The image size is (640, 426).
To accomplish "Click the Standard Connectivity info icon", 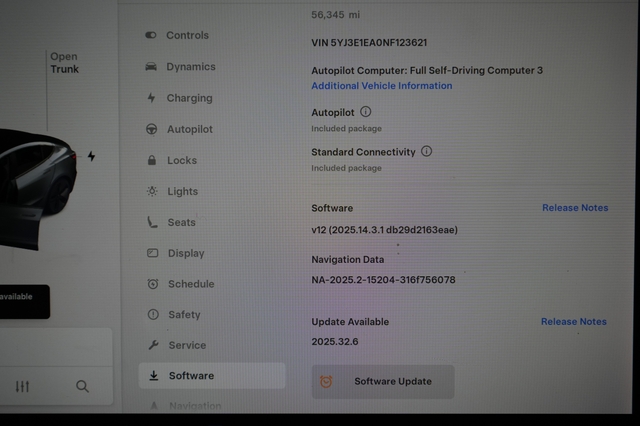I will [x=427, y=151].
